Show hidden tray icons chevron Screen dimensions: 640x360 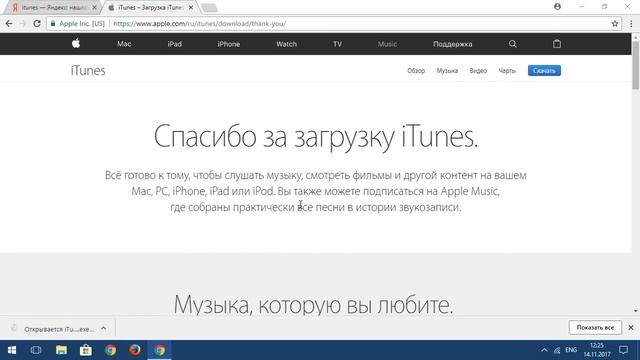544,350
